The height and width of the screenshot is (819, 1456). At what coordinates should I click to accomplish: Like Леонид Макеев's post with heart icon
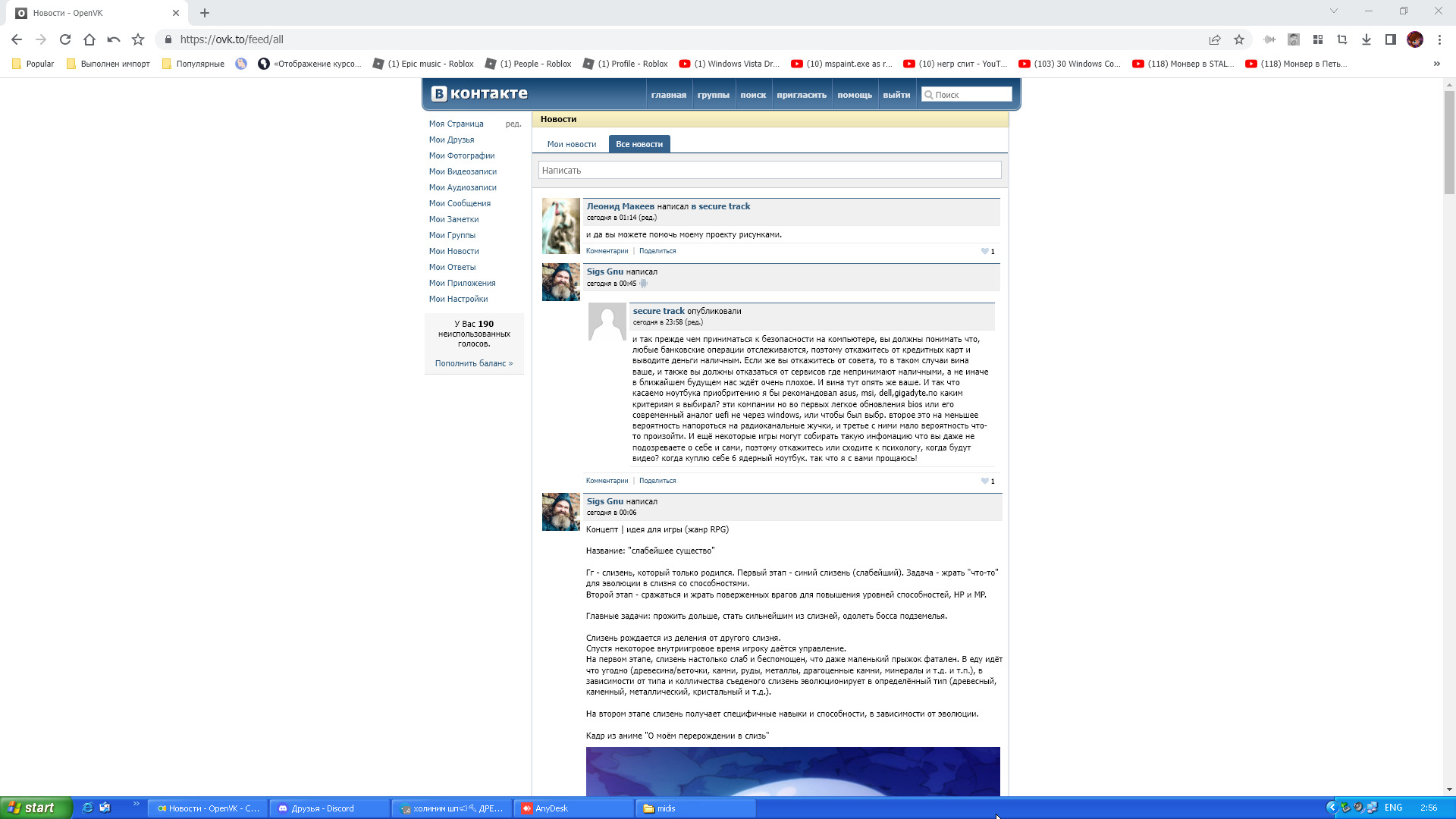pyautogui.click(x=984, y=251)
